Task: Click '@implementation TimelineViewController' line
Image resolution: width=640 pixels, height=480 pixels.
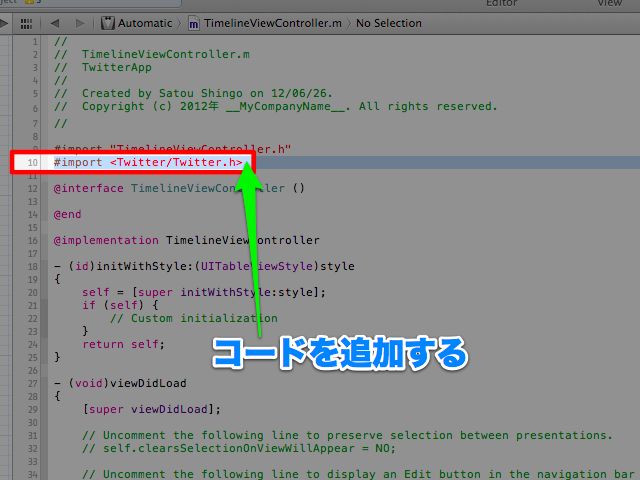Action: coord(187,240)
